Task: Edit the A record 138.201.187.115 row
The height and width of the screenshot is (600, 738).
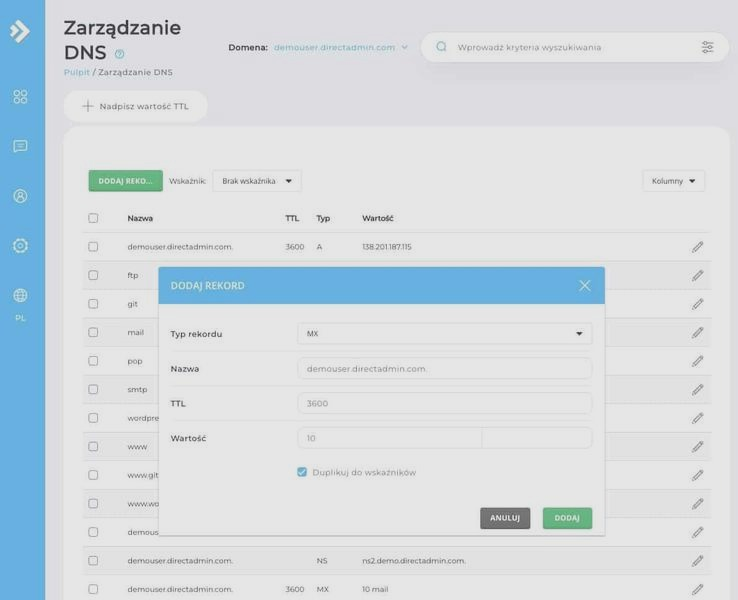Action: (x=698, y=247)
